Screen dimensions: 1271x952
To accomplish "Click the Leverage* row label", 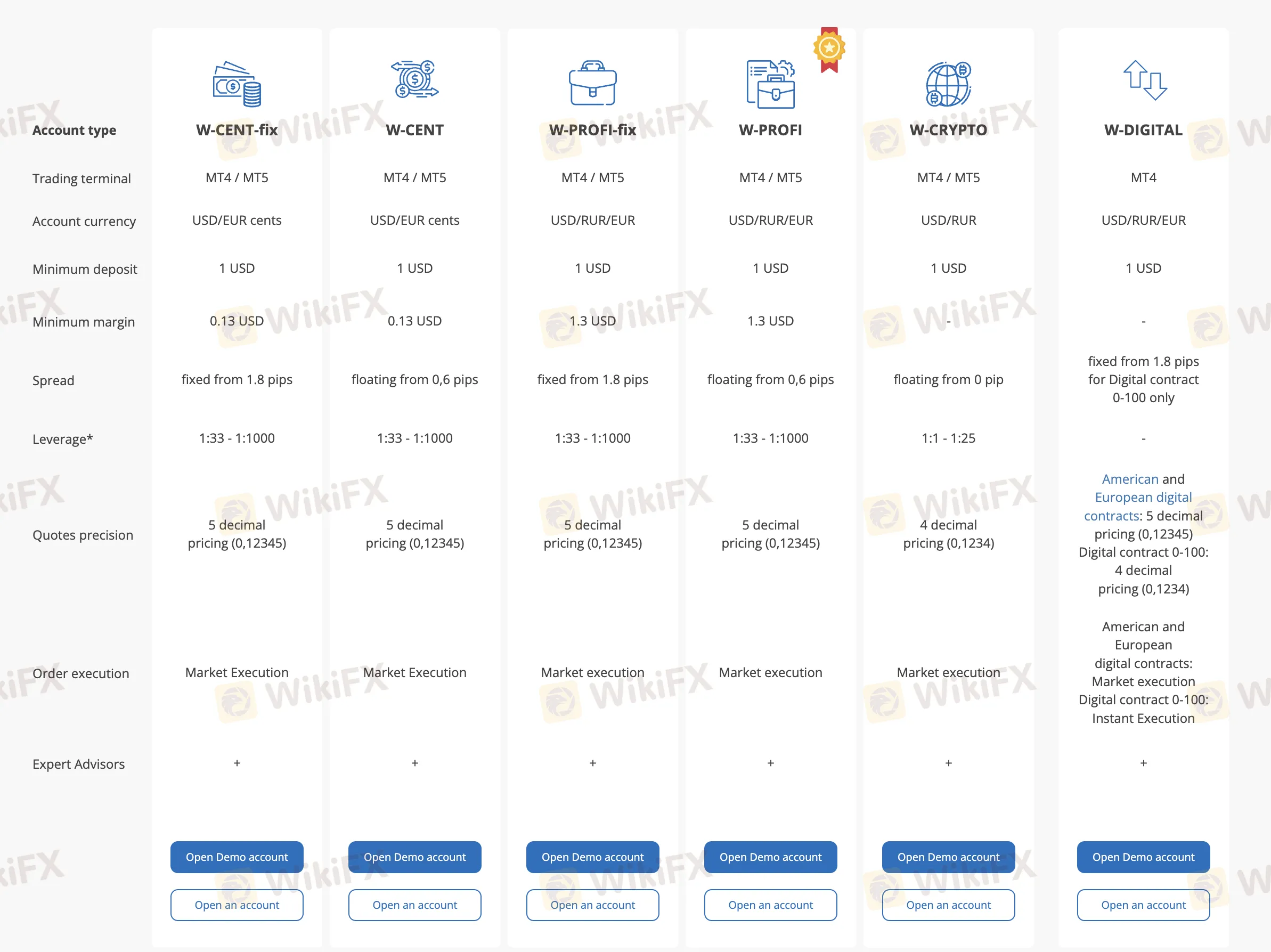I will coord(63,439).
